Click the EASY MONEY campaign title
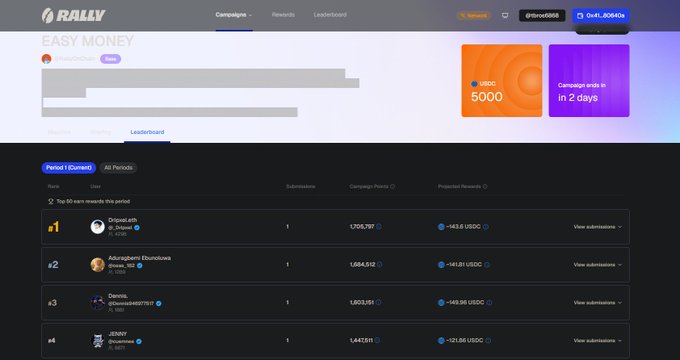The image size is (680, 360). 88,41
